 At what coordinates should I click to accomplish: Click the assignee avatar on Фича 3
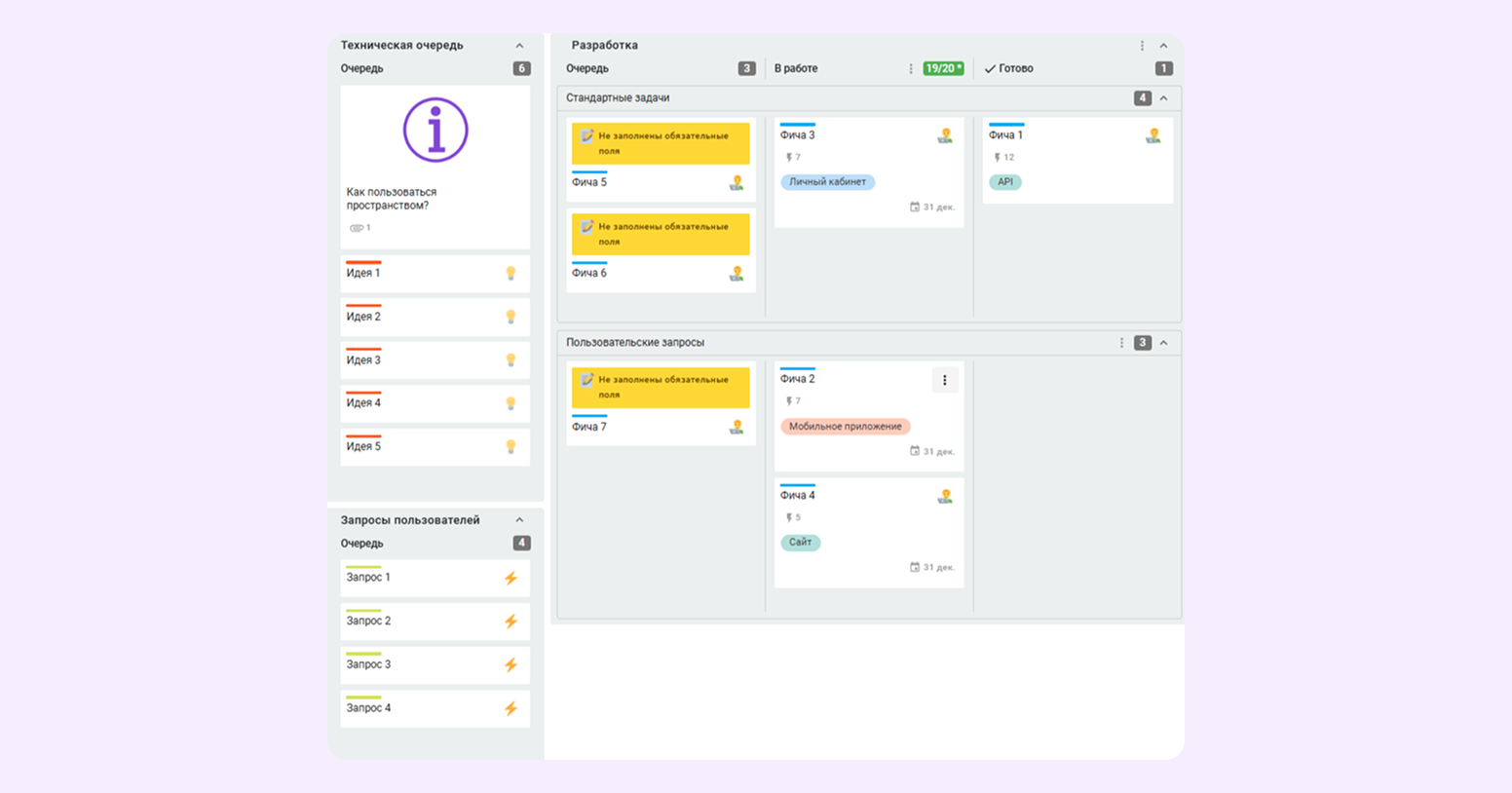944,136
